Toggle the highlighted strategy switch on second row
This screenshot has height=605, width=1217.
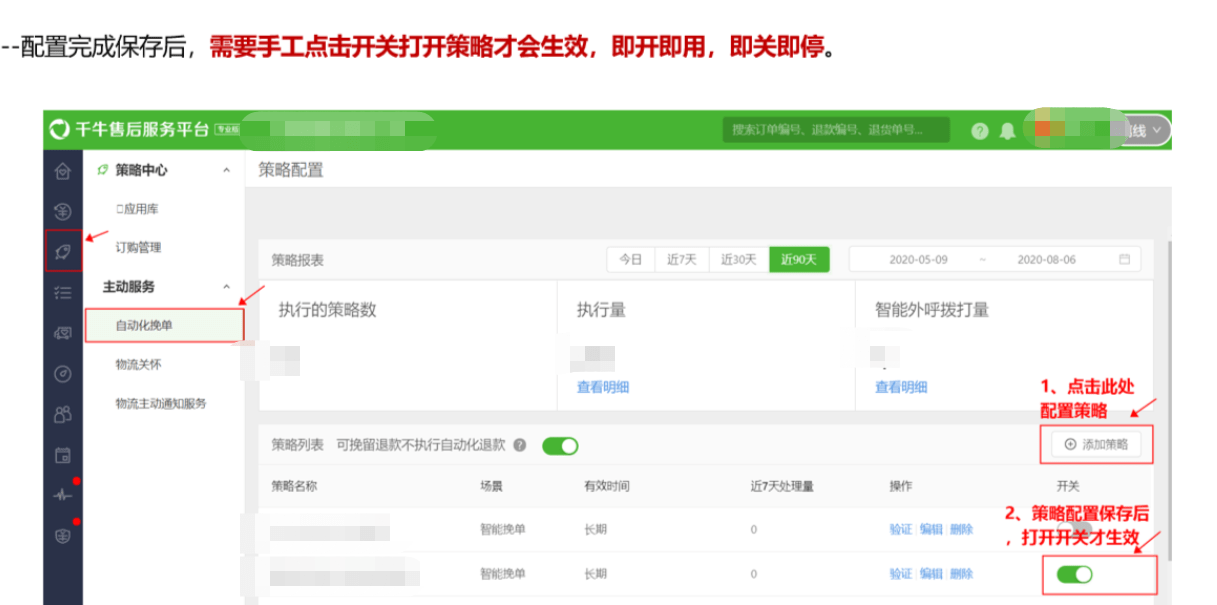pyautogui.click(x=1075, y=574)
